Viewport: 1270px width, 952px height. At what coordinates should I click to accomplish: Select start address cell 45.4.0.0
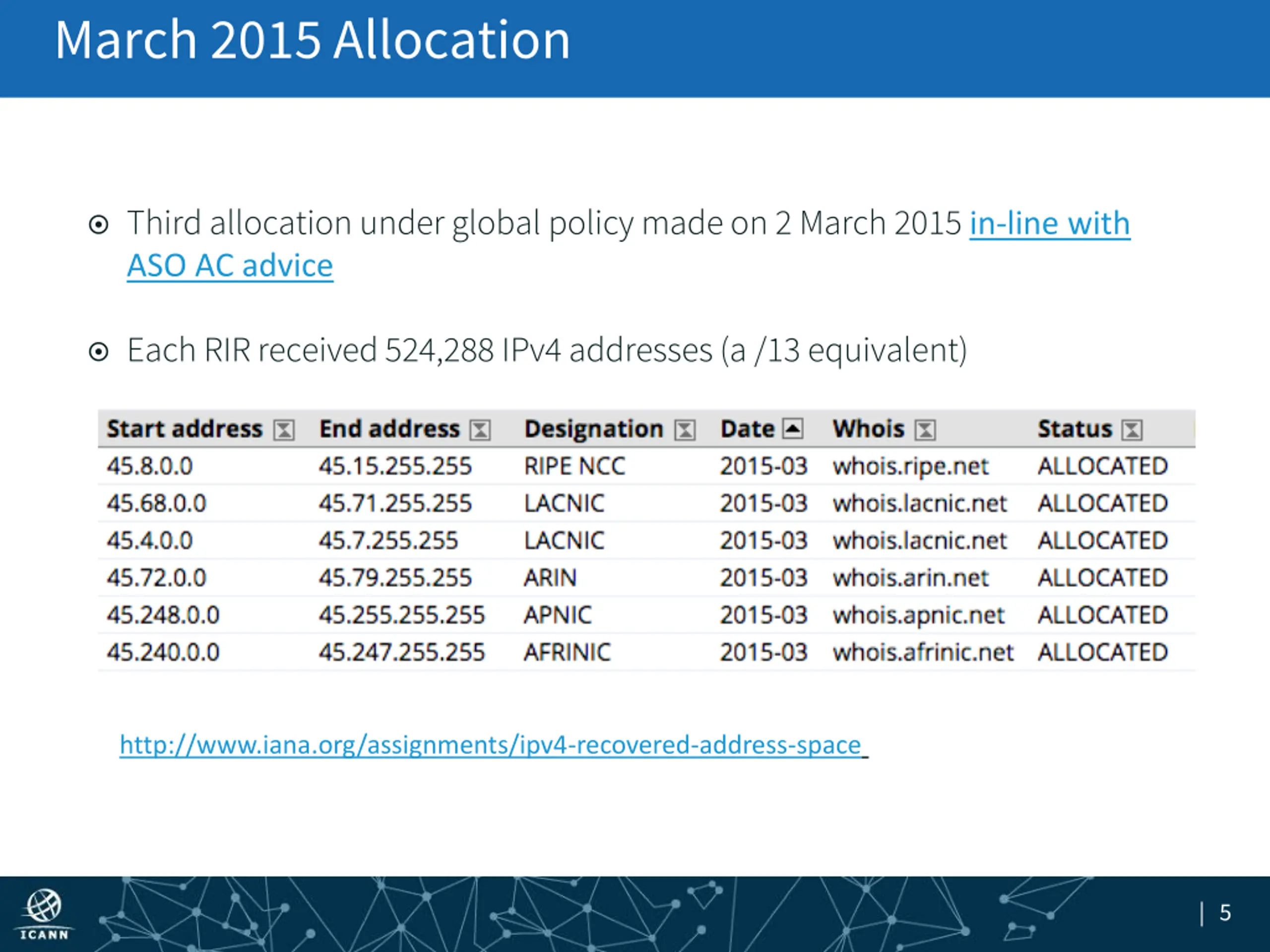coord(150,540)
